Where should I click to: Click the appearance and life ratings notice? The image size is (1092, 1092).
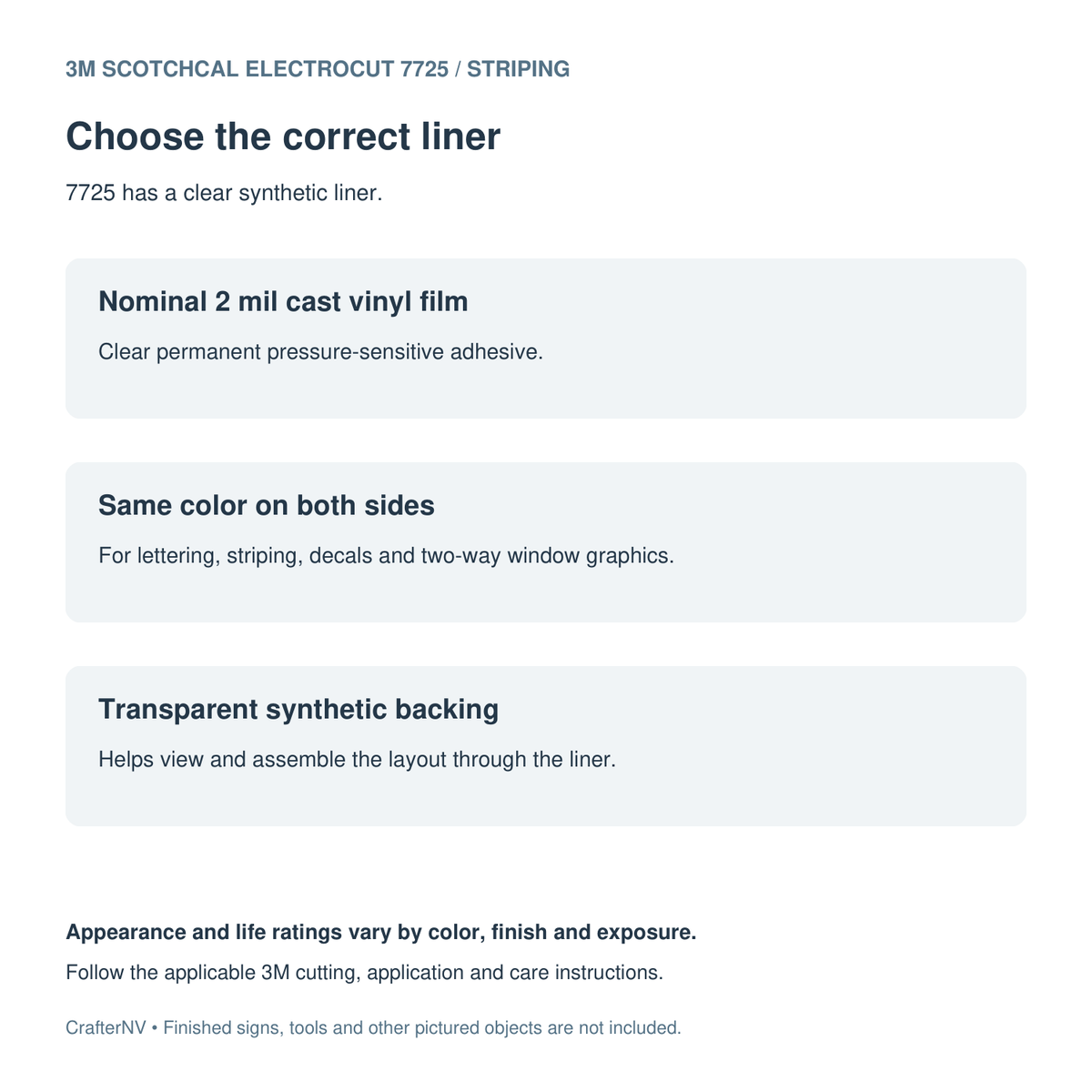(x=381, y=933)
